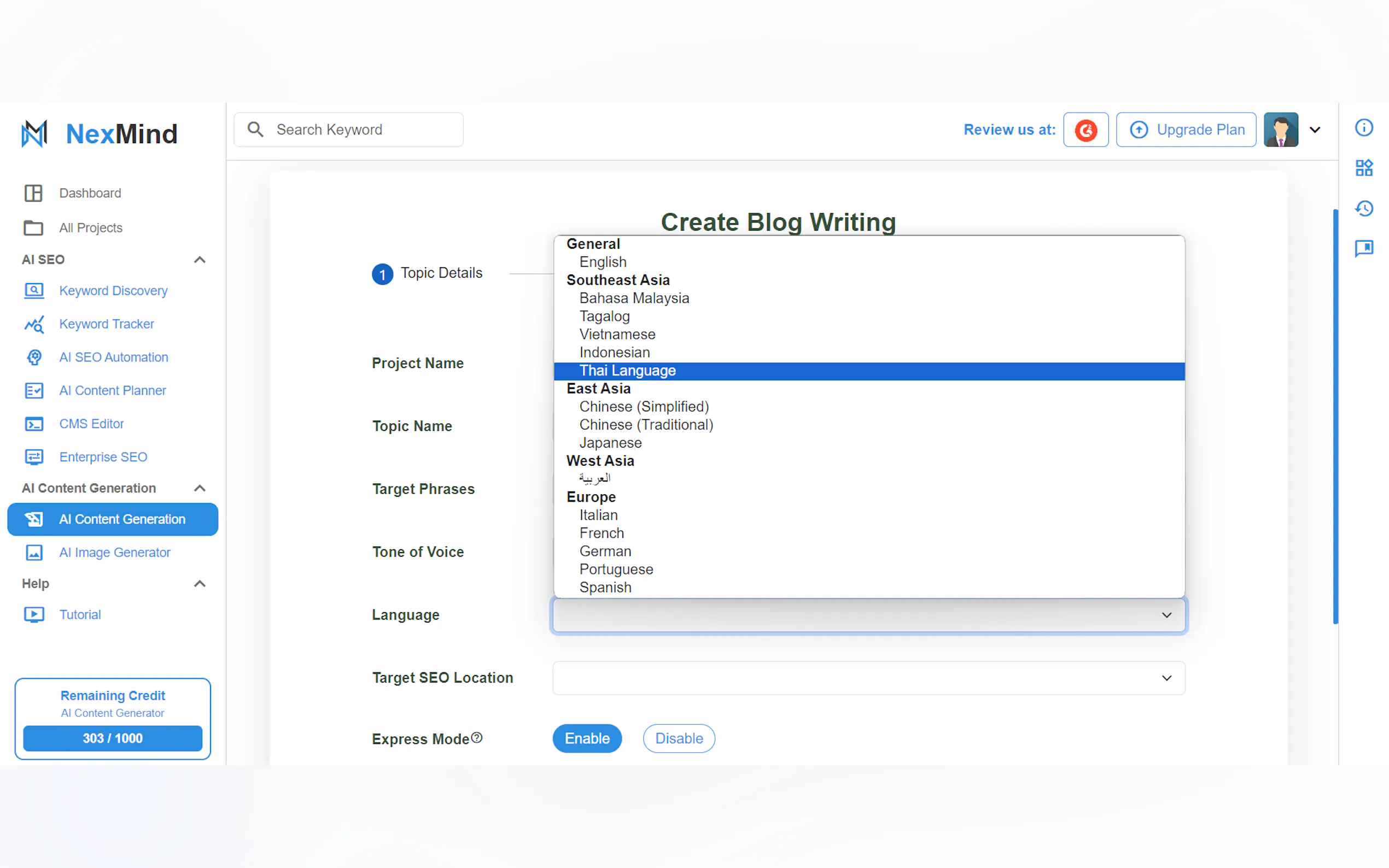Click the feedback chat bubble icon
1389x868 pixels.
click(1363, 248)
